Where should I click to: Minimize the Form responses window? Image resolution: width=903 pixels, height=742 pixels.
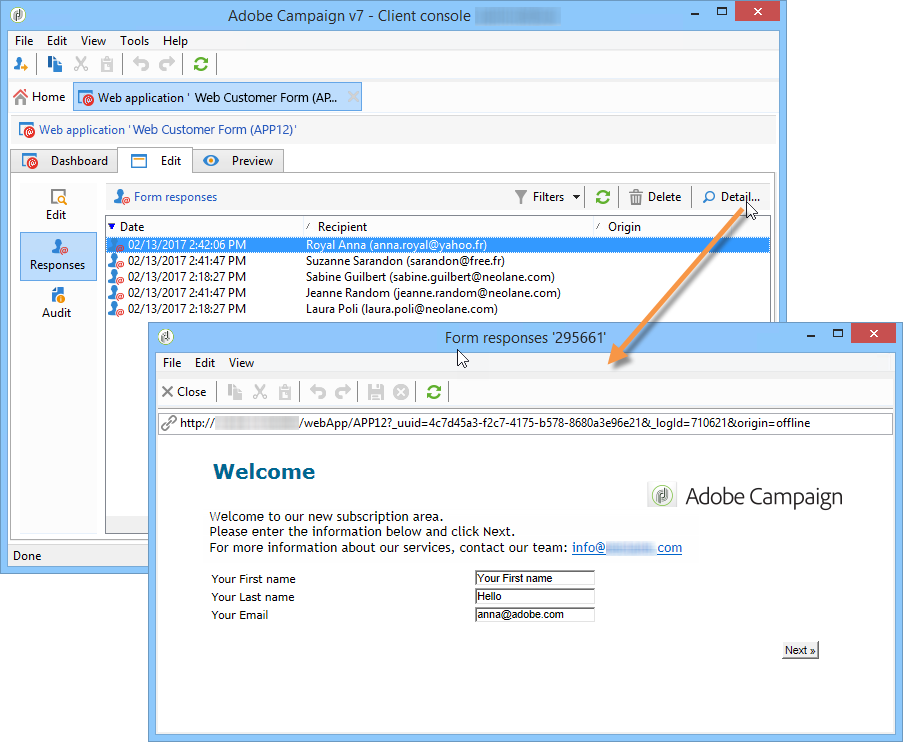tap(811, 334)
